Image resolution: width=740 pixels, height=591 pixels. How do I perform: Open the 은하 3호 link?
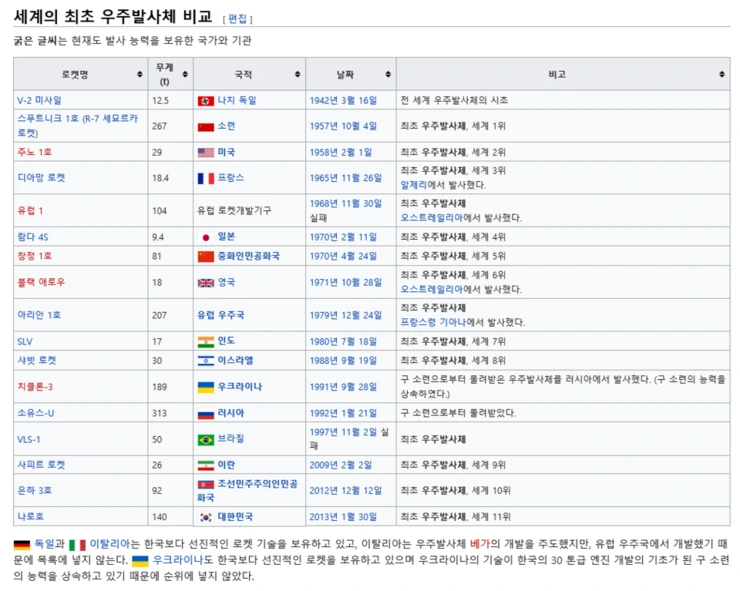coord(34,490)
